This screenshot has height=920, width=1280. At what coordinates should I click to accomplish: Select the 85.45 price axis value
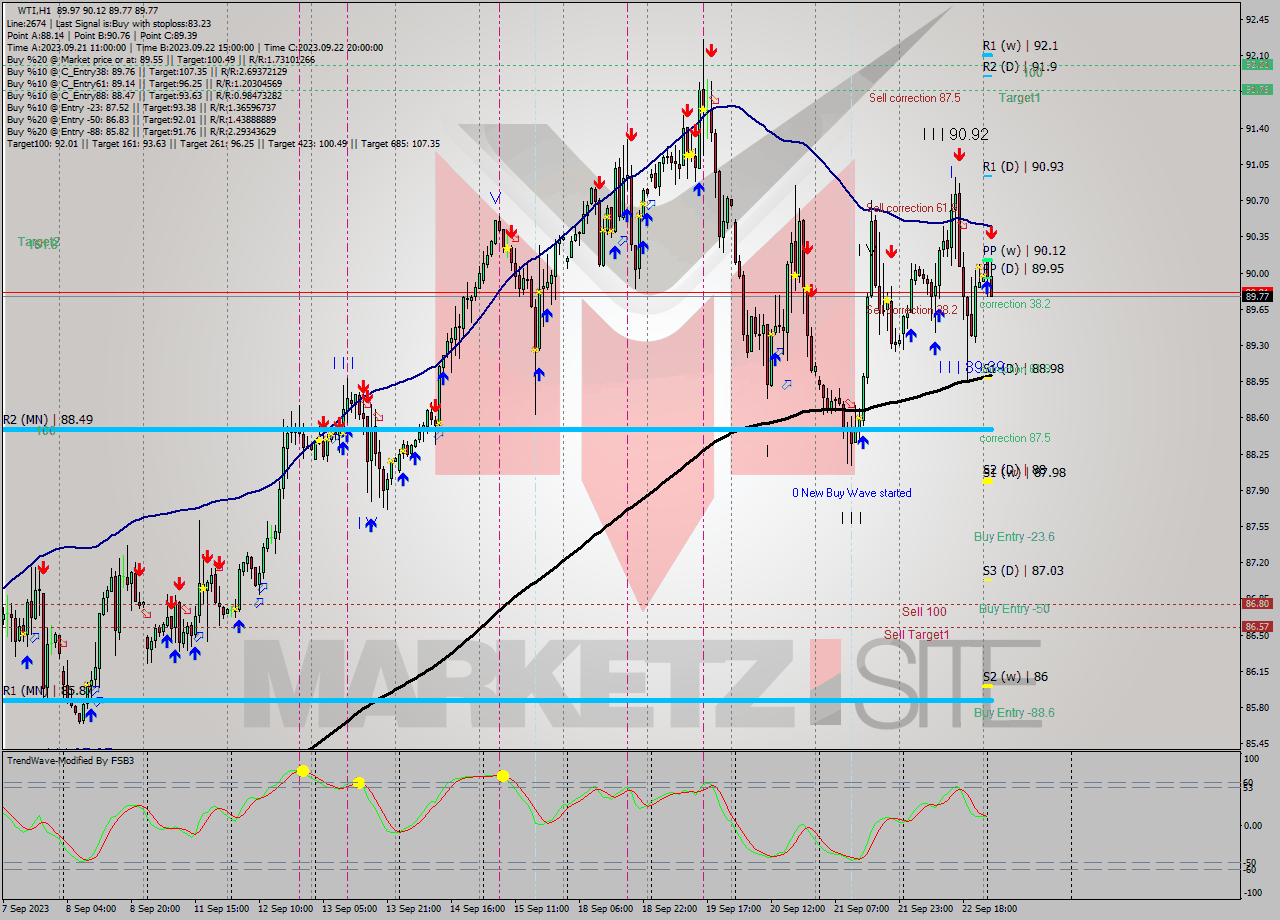tap(1258, 744)
